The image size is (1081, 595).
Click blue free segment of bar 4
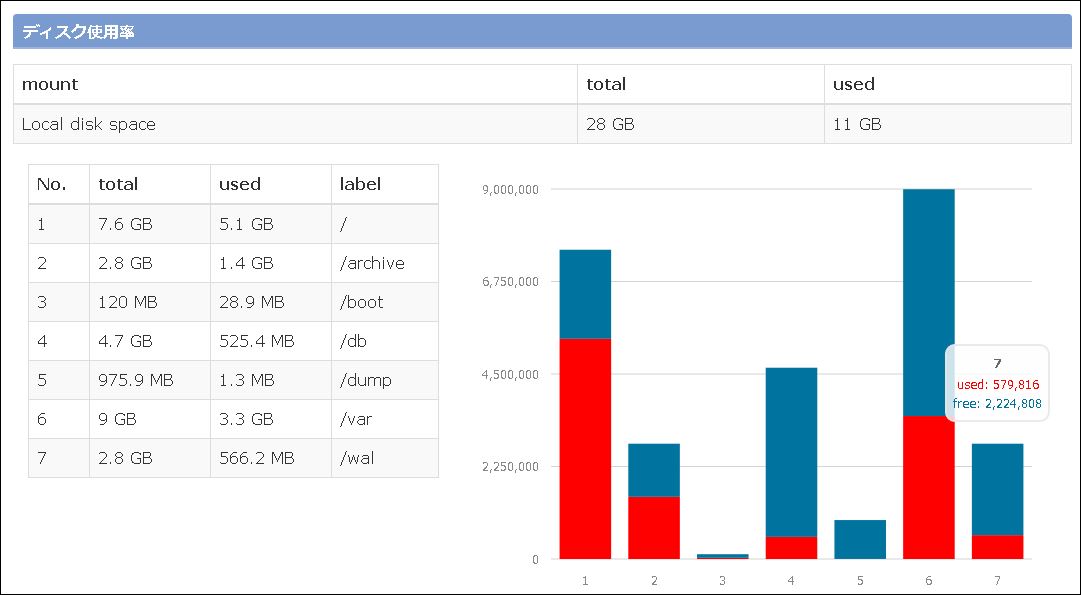click(x=791, y=452)
